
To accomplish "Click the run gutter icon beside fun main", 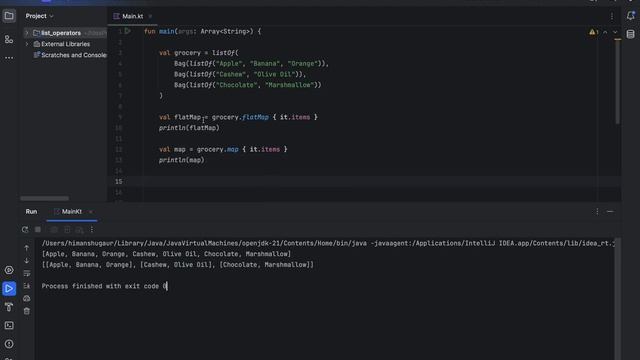I will coord(128,31).
